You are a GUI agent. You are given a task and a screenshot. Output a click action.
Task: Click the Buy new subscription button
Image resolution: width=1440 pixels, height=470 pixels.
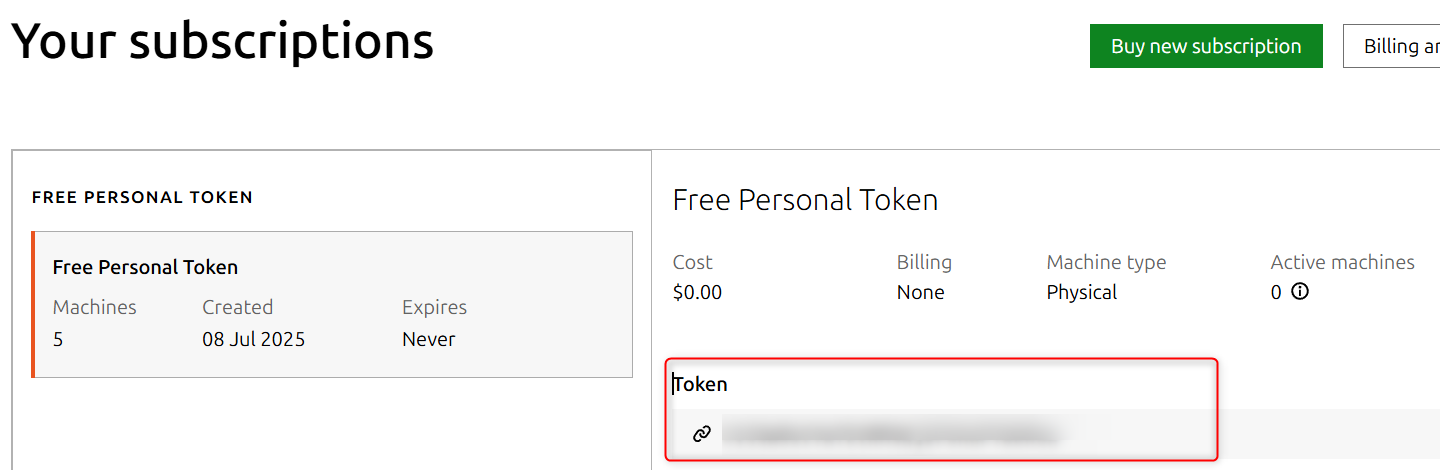[x=1206, y=46]
